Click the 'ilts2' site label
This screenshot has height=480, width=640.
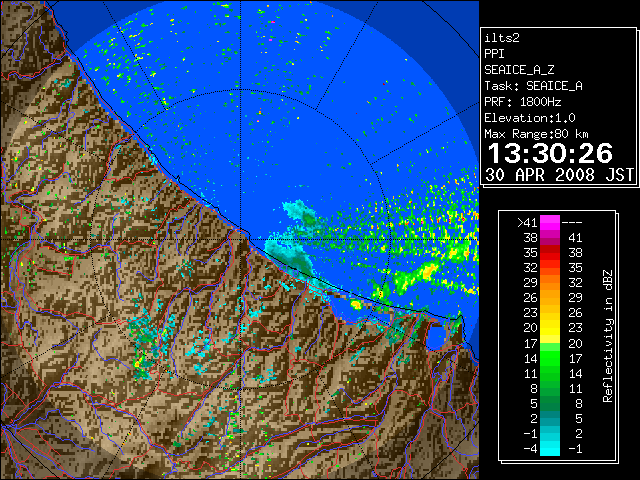point(502,38)
